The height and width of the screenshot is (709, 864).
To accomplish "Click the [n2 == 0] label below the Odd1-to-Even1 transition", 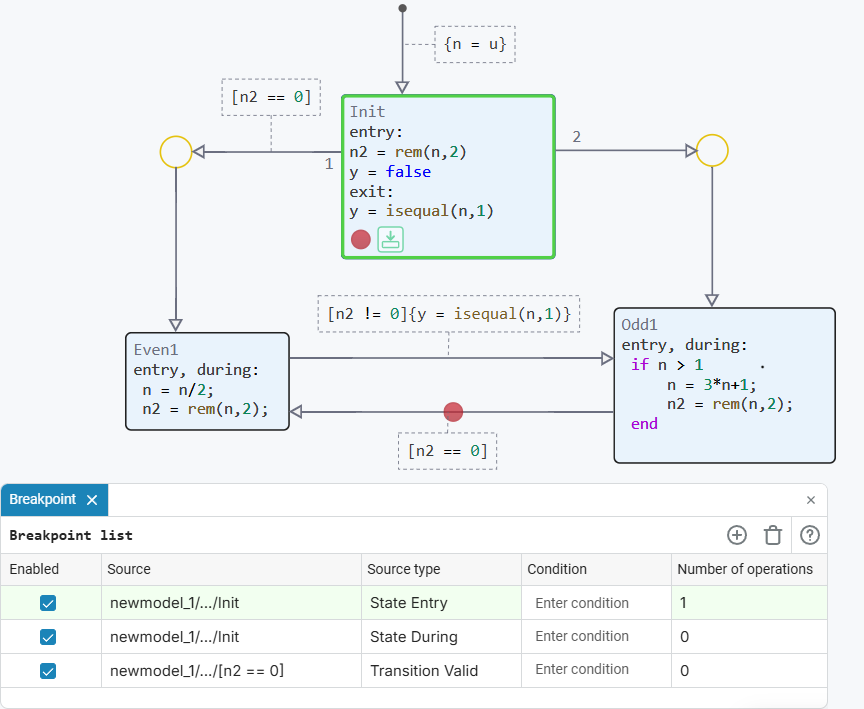I will pos(447,451).
